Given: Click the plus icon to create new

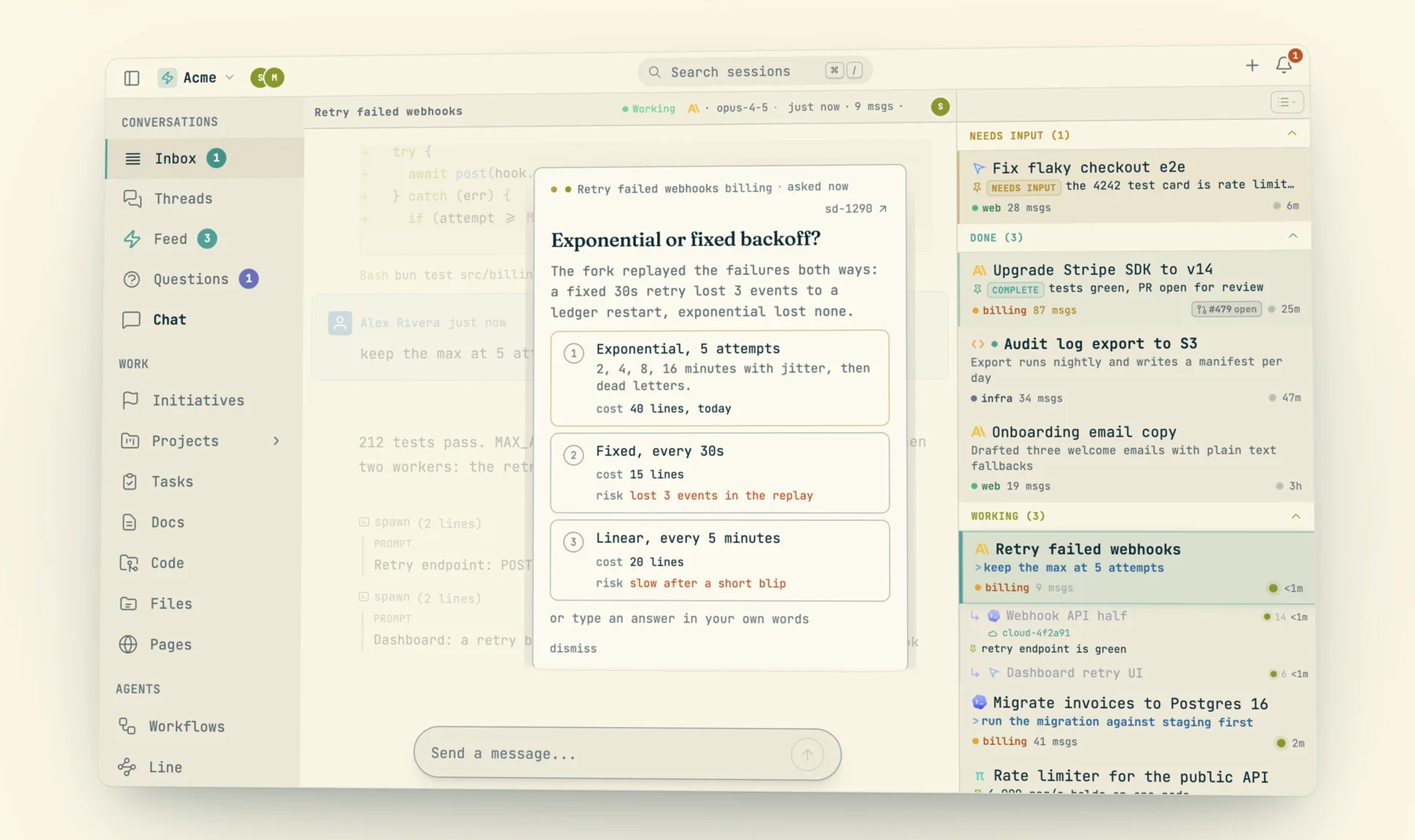Looking at the screenshot, I should pyautogui.click(x=1251, y=65).
